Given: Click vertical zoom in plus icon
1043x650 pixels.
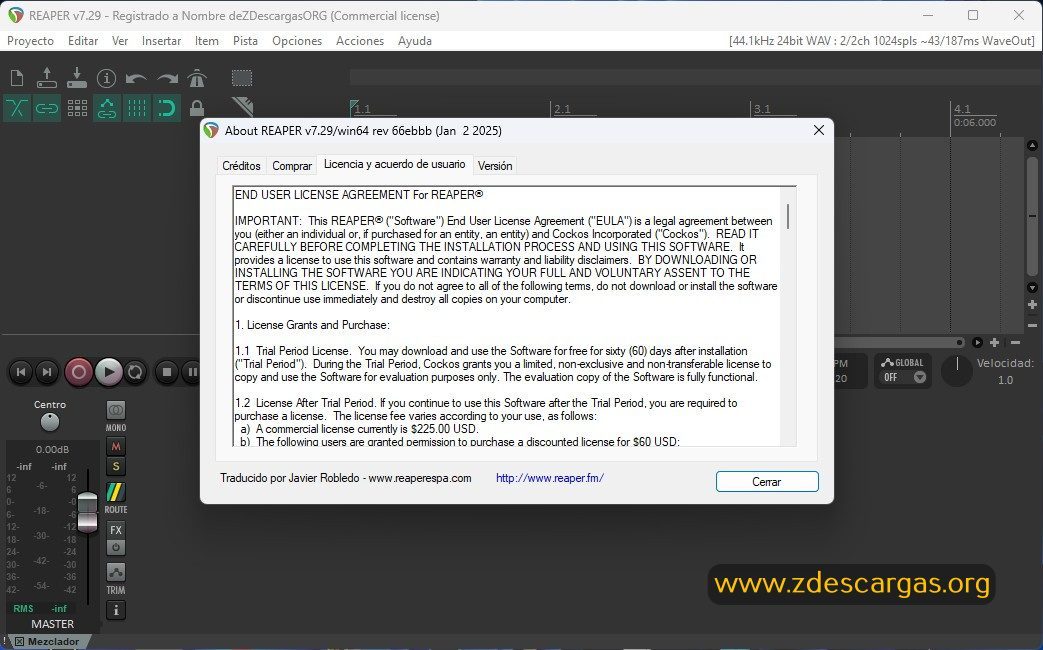Looking at the screenshot, I should pyautogui.click(x=1032, y=305).
